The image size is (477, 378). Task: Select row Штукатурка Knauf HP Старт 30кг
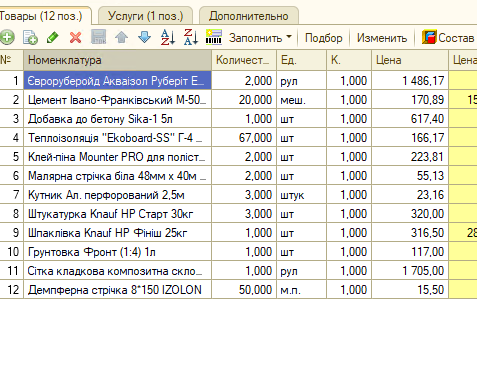pos(117,213)
